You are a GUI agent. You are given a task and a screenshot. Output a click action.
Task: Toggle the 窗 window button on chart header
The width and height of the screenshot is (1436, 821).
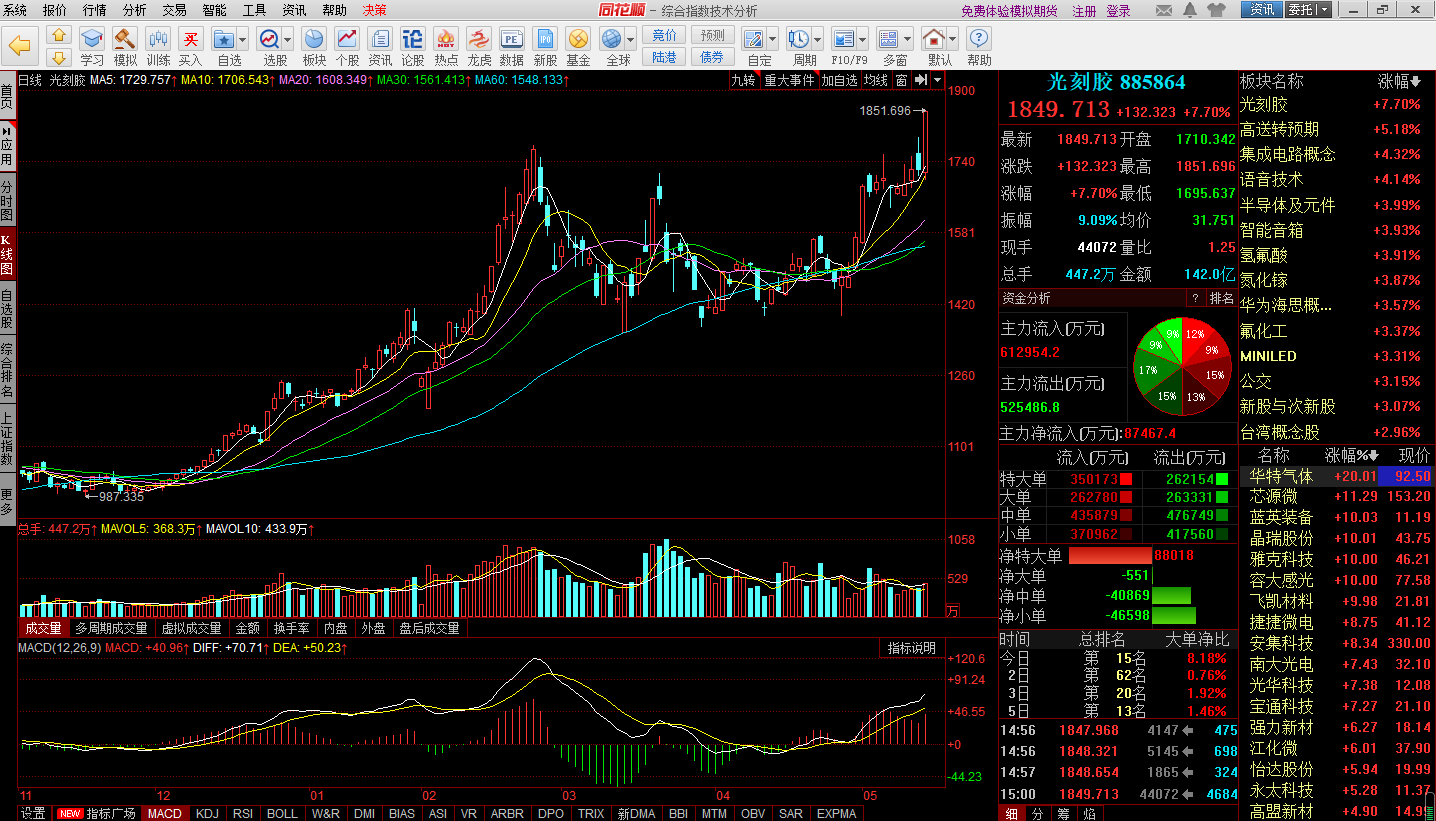(x=902, y=80)
